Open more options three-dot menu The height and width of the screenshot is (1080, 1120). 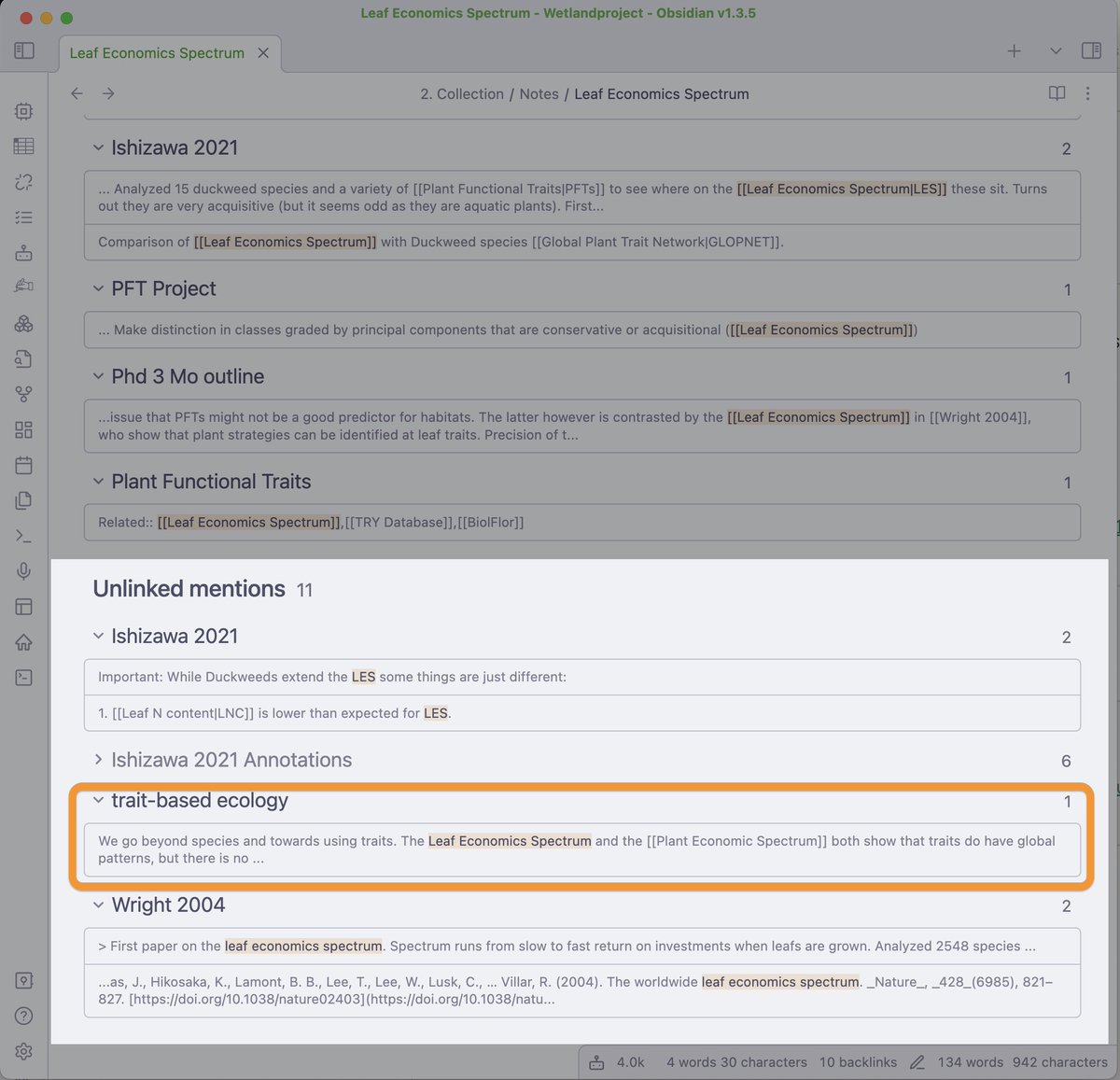1087,93
